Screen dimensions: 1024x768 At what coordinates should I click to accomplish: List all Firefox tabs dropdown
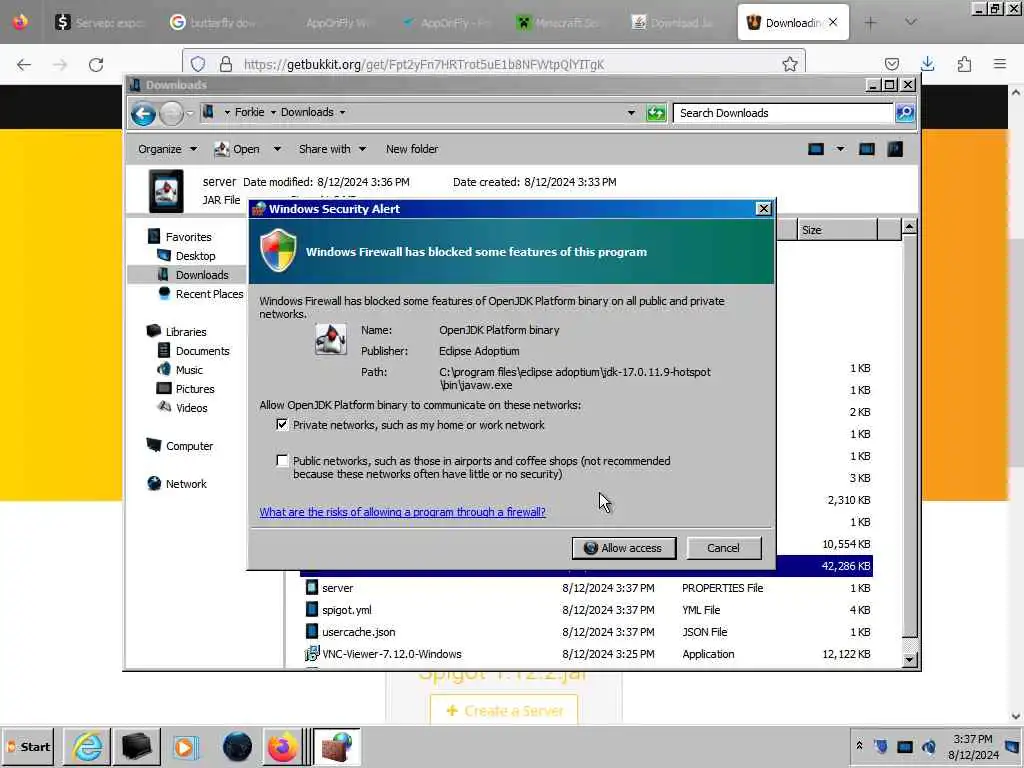click(x=911, y=23)
